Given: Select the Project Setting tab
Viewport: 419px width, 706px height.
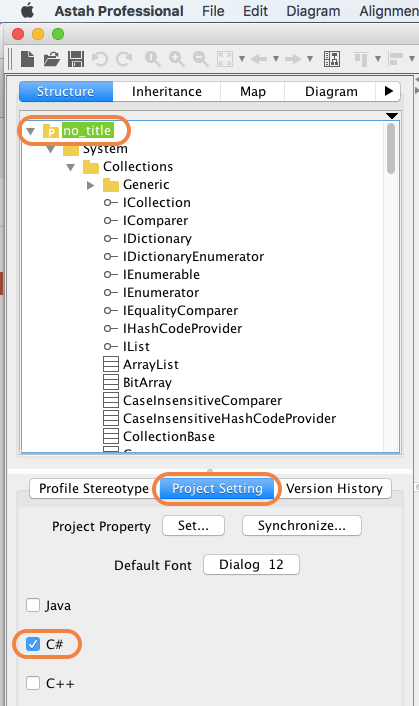Looking at the screenshot, I should (x=217, y=489).
